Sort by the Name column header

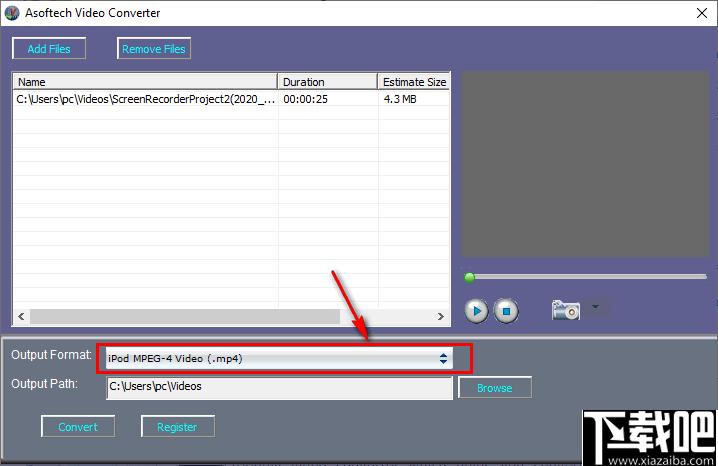(x=145, y=82)
